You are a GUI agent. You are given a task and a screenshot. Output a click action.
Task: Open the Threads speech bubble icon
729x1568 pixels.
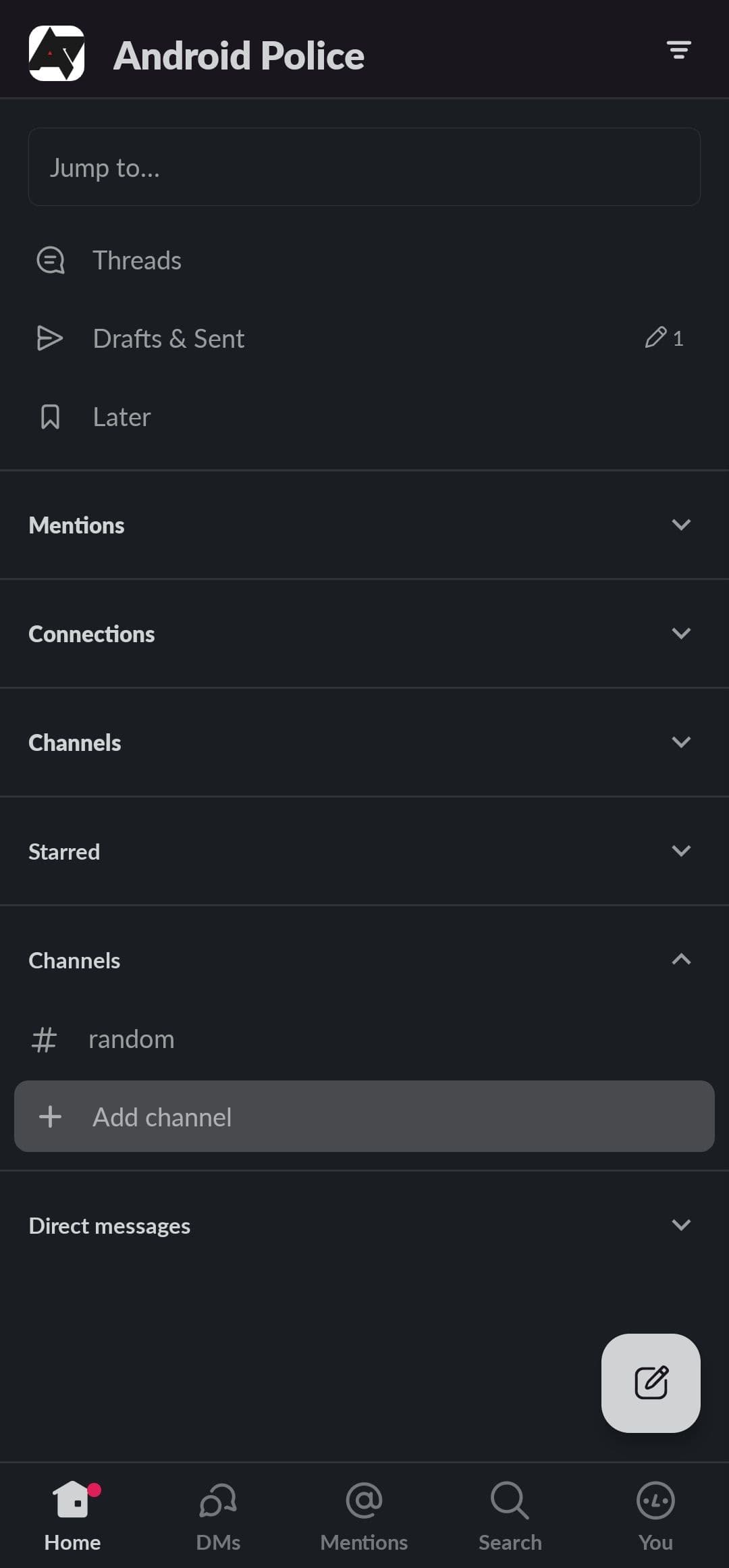tap(50, 261)
